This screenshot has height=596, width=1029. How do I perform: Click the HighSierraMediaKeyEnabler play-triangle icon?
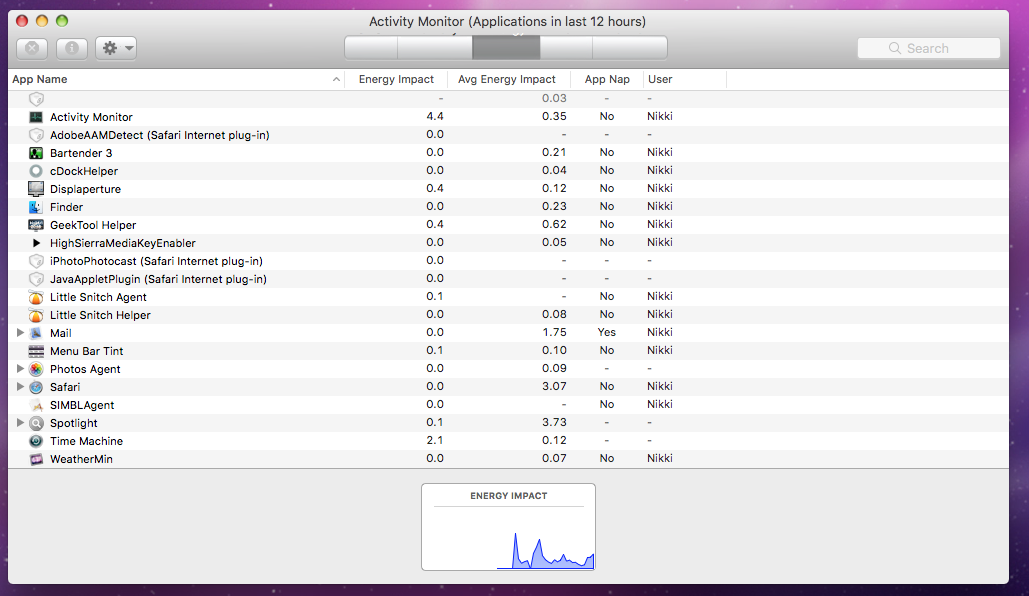coord(37,243)
